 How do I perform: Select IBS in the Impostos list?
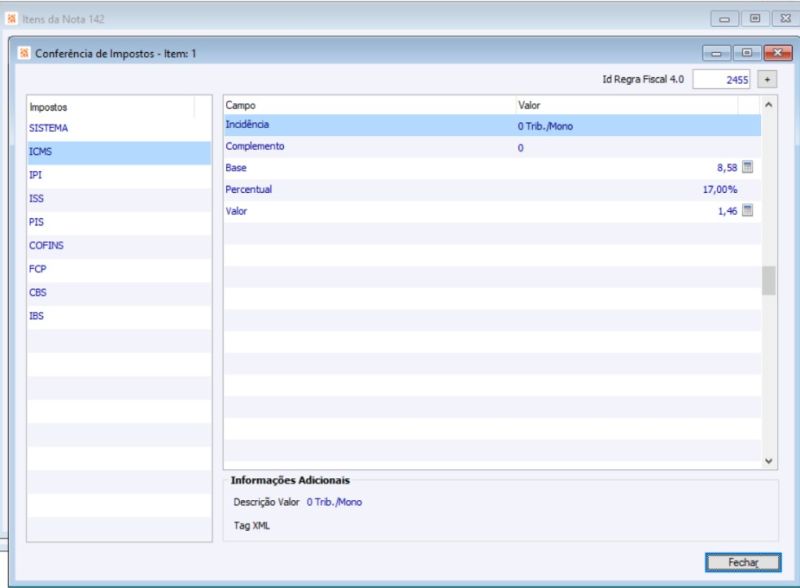119,316
